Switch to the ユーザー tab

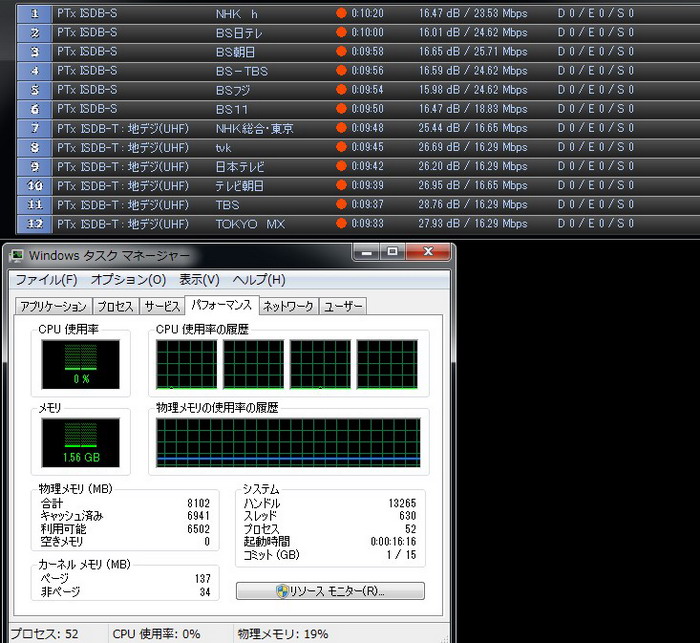(343, 306)
